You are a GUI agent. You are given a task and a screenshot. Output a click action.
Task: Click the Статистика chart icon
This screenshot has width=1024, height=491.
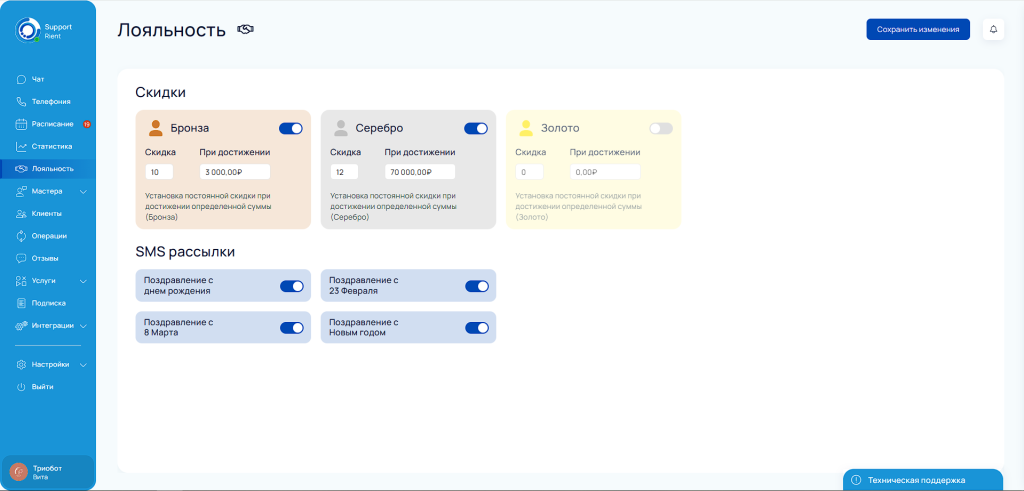(21, 146)
